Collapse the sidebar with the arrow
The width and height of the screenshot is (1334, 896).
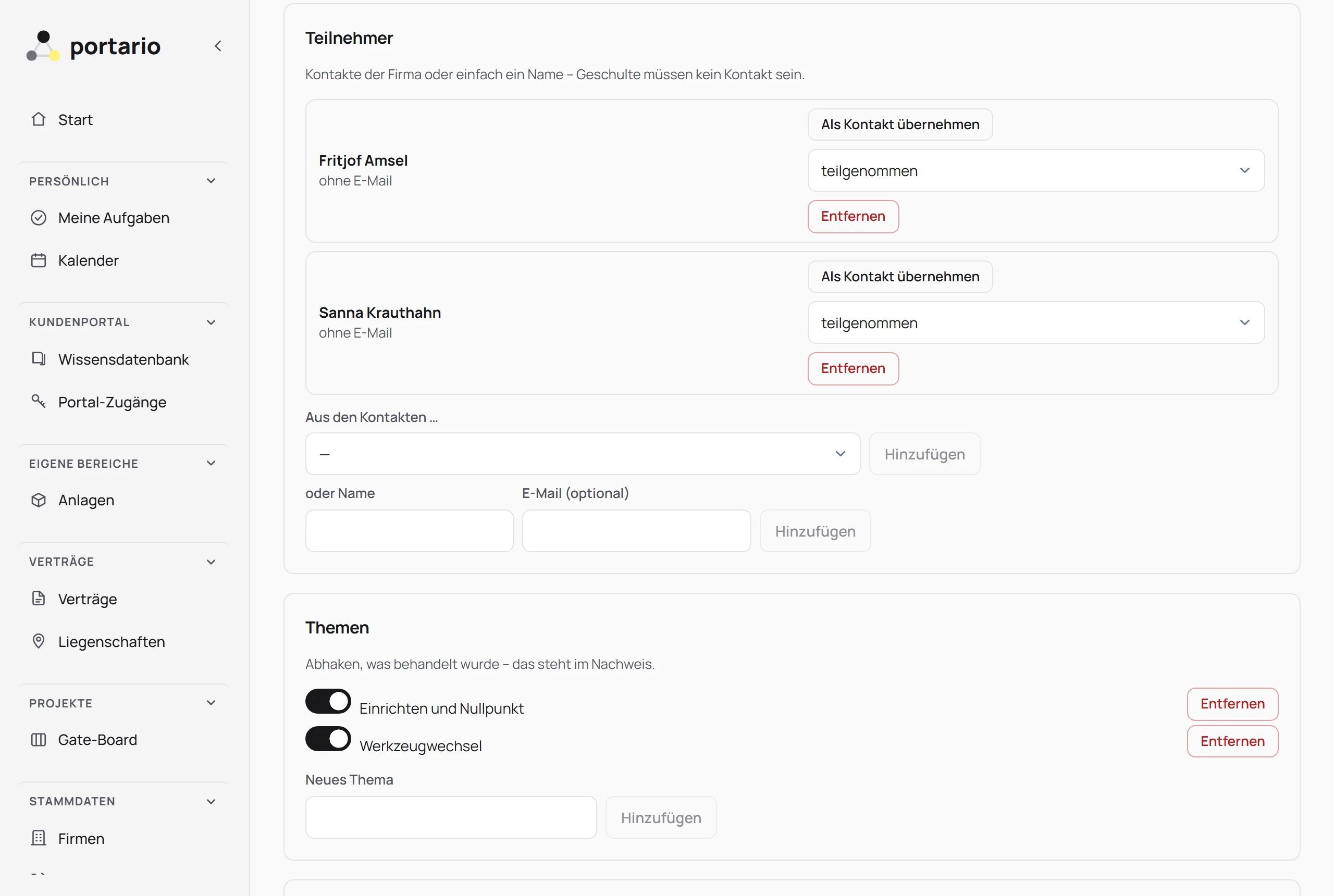(218, 46)
